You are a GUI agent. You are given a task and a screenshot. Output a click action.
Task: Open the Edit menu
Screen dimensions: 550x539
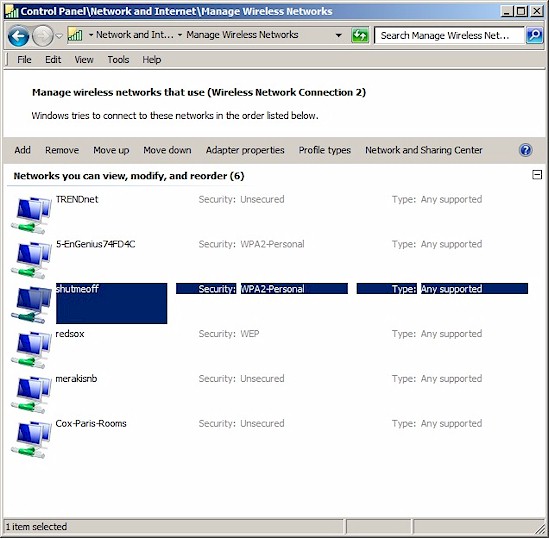click(x=53, y=60)
